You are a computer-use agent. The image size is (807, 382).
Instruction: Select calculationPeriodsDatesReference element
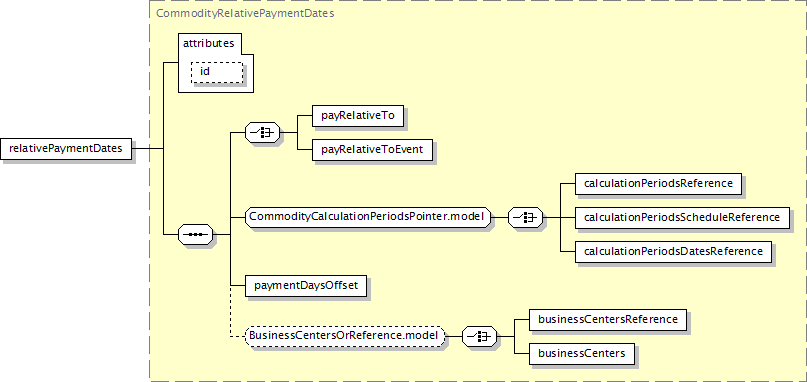pos(673,252)
